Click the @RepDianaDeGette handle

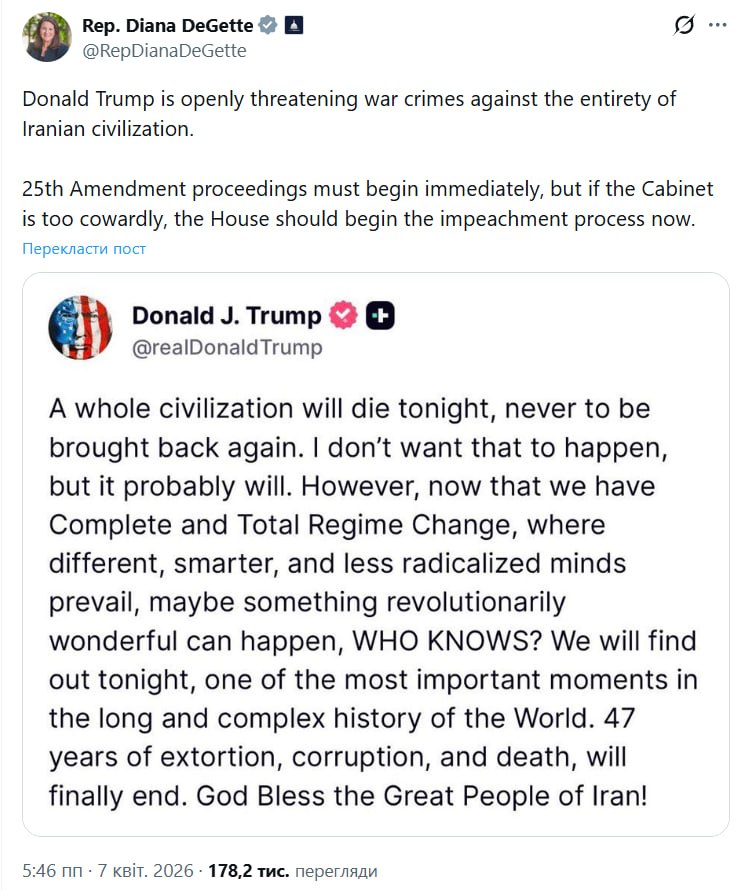coord(163,50)
